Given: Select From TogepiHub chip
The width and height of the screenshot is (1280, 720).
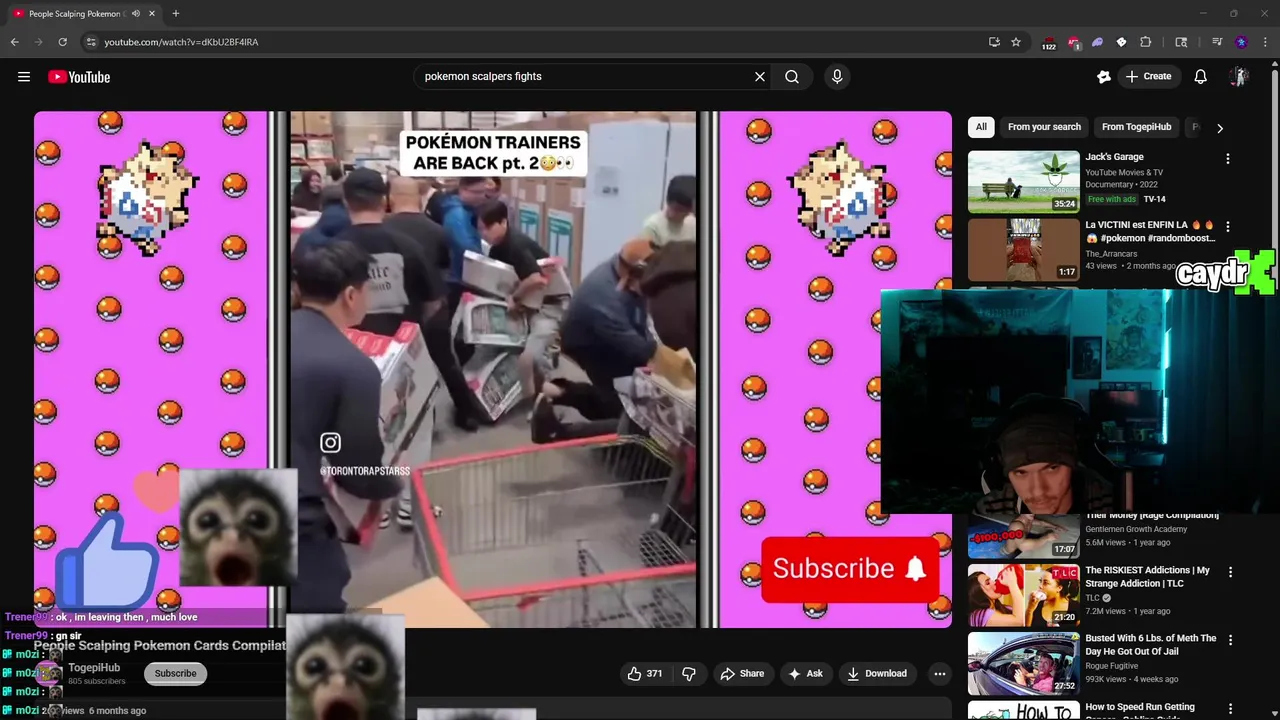Looking at the screenshot, I should 1136,127.
